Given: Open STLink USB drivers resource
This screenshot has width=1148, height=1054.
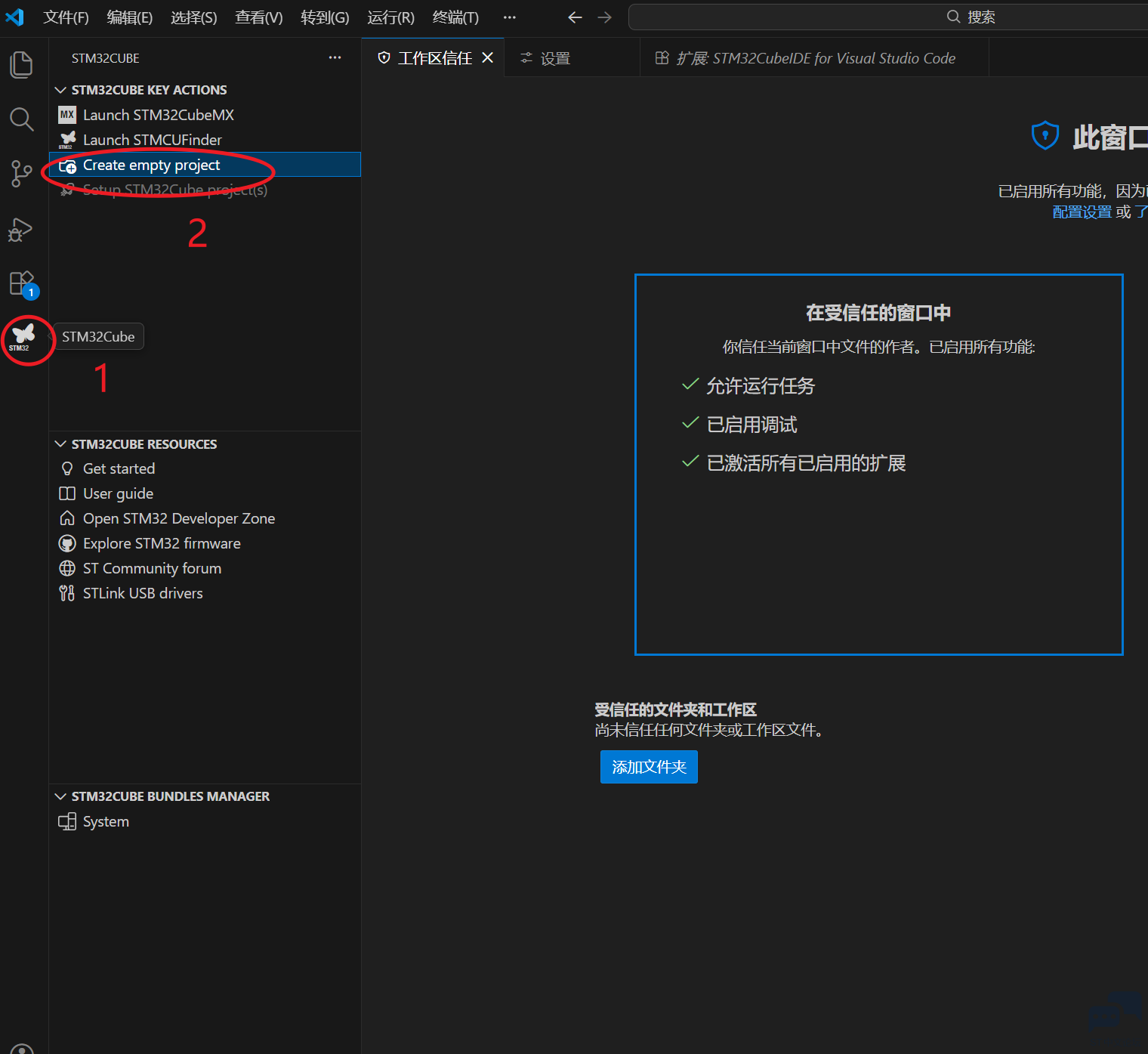Looking at the screenshot, I should 205,593.
